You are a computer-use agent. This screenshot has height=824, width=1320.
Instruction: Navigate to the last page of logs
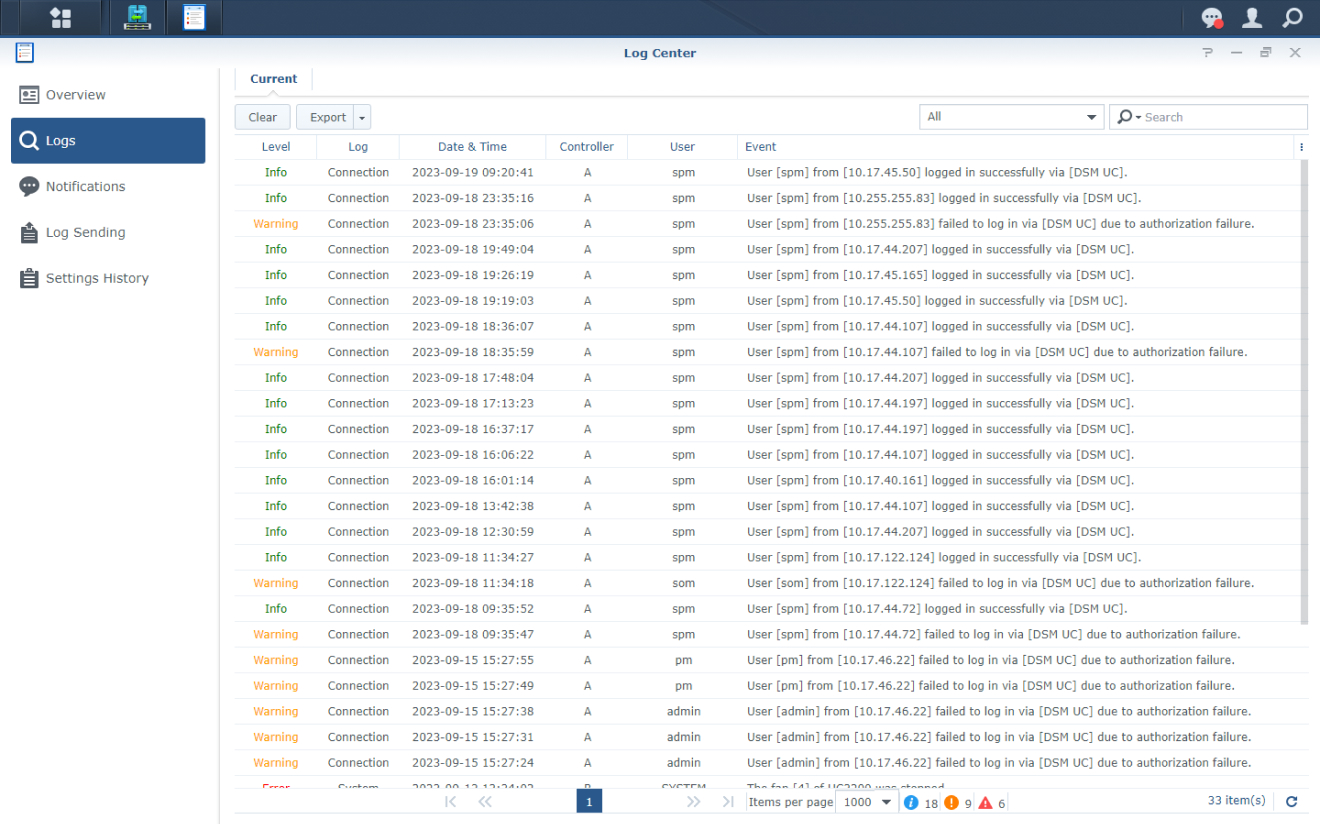tap(728, 801)
